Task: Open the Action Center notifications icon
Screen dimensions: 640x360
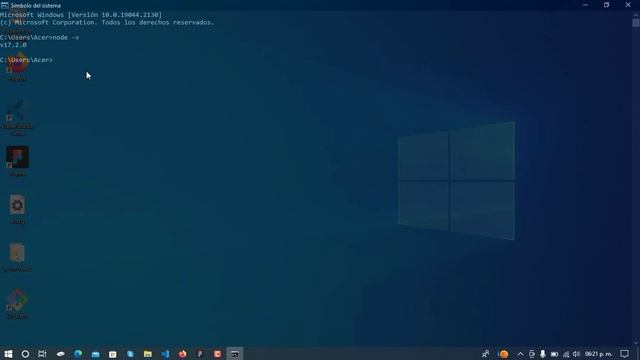Action: tap(624, 354)
